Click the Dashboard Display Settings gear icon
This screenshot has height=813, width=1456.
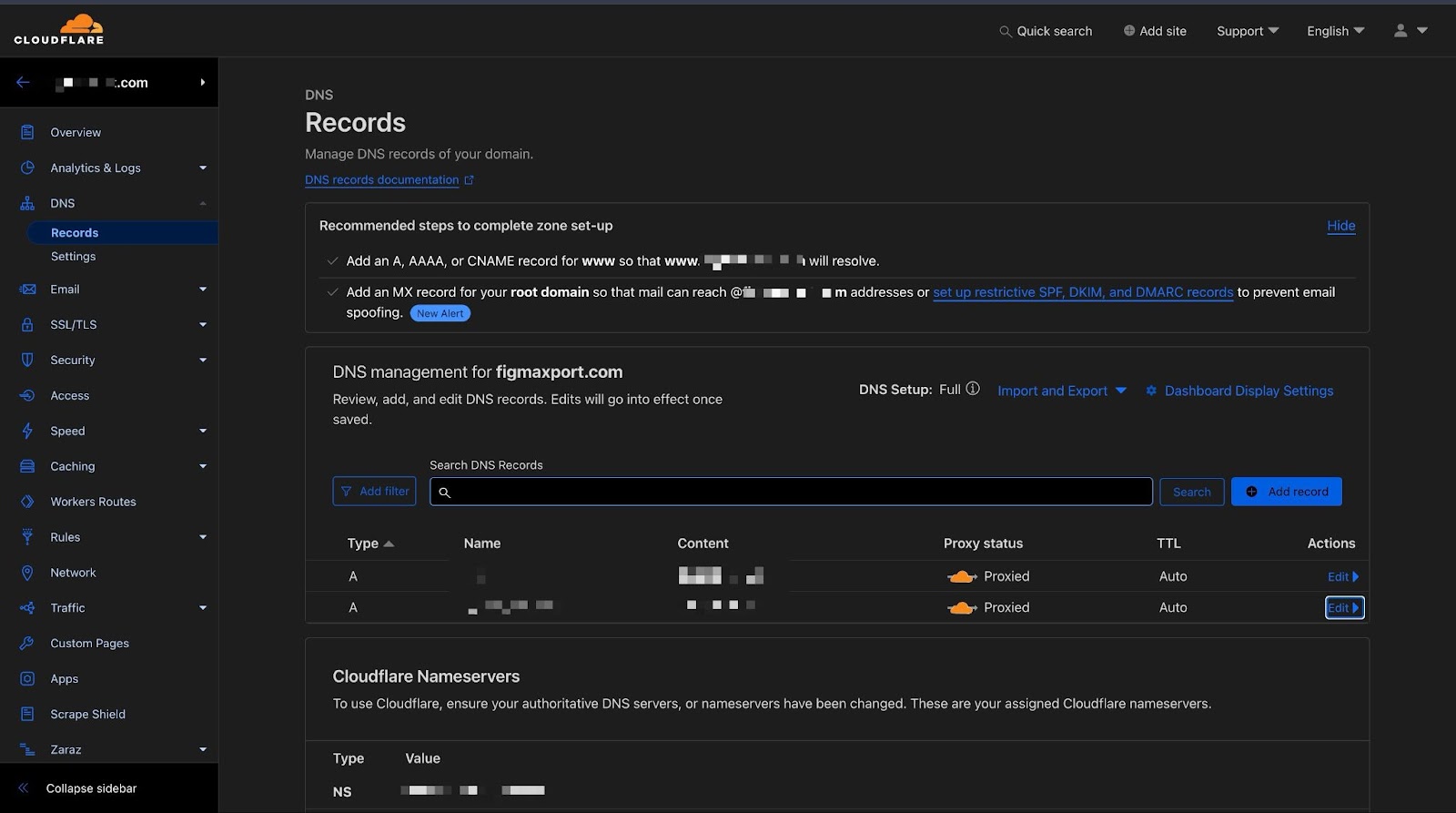tap(1151, 391)
